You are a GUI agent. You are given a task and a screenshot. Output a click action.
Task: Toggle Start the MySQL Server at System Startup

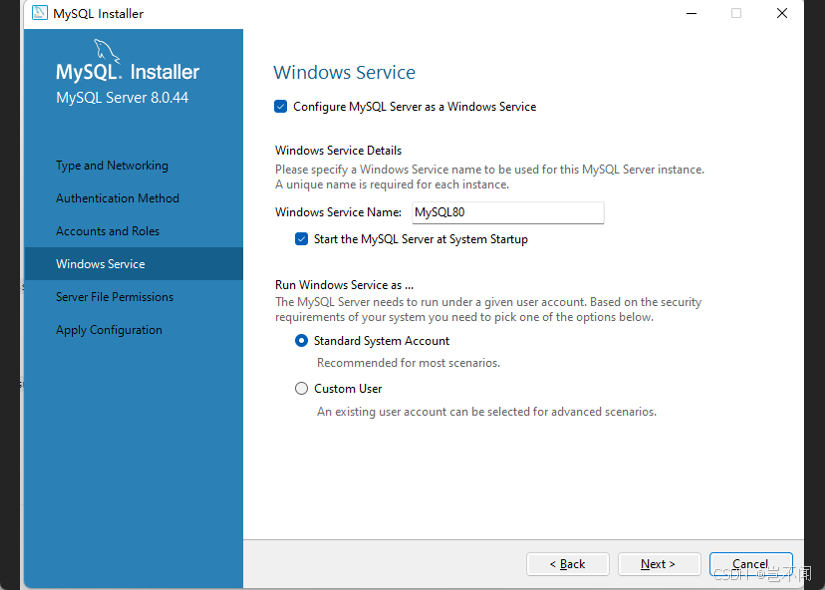(x=301, y=239)
